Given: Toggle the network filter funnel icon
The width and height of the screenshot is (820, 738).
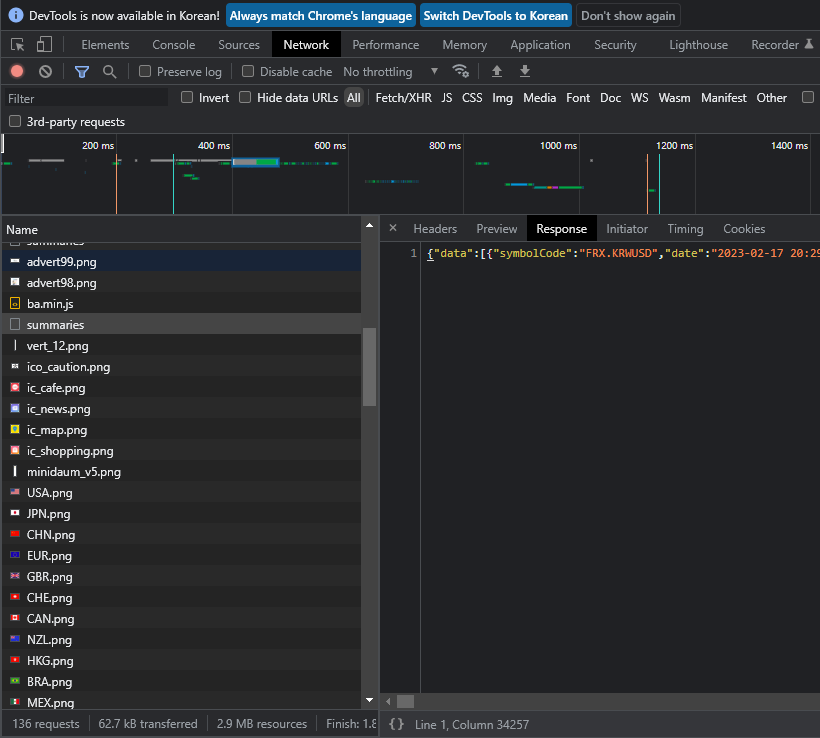Looking at the screenshot, I should pyautogui.click(x=82, y=72).
